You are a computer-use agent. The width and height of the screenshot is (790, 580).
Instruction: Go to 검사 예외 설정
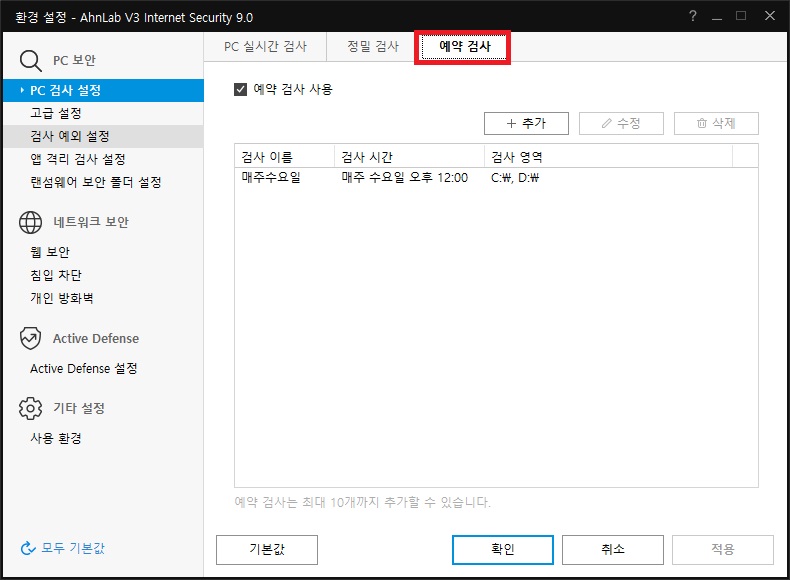(x=69, y=136)
